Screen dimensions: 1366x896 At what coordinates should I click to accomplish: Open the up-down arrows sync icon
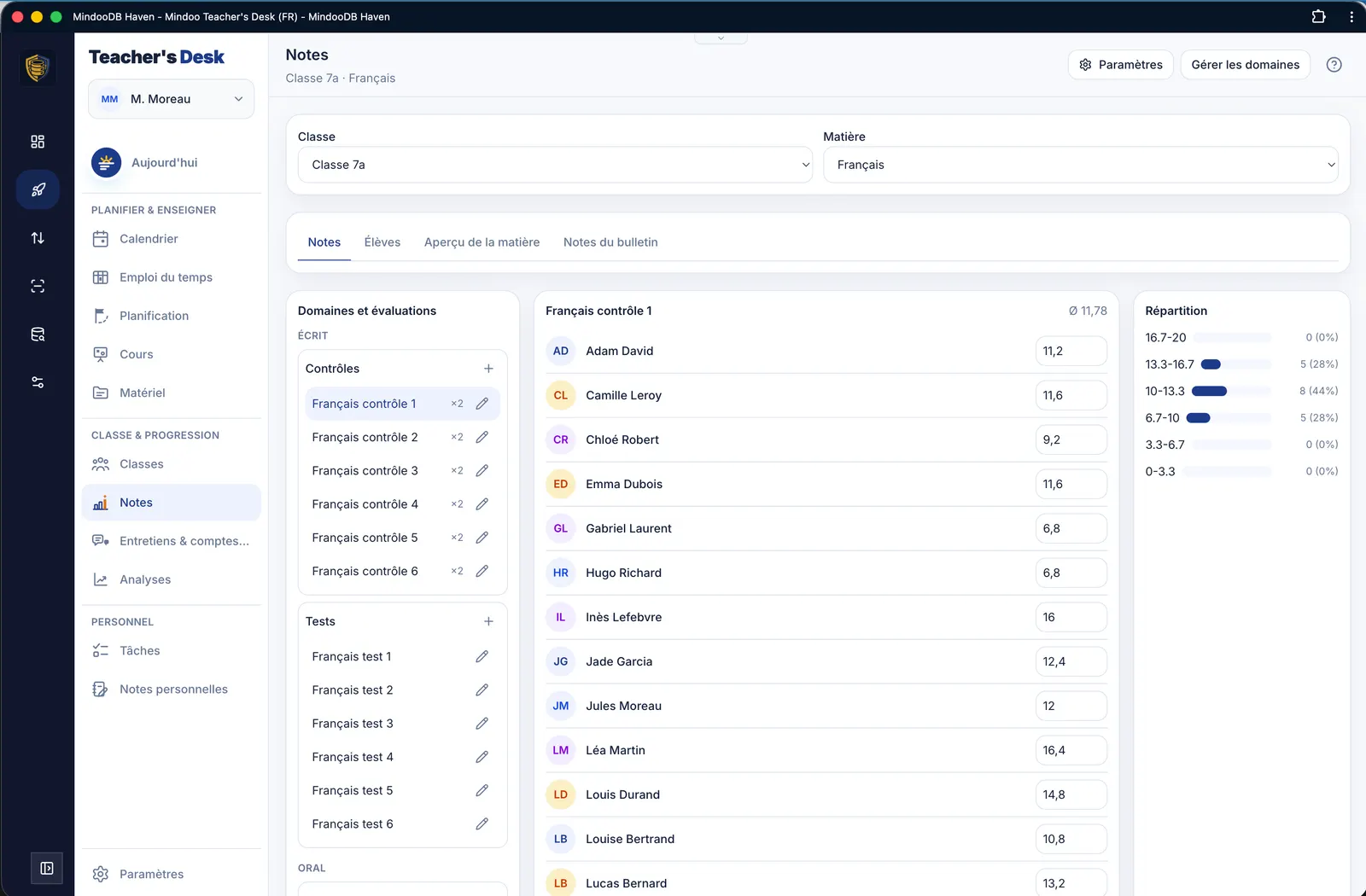(x=38, y=238)
